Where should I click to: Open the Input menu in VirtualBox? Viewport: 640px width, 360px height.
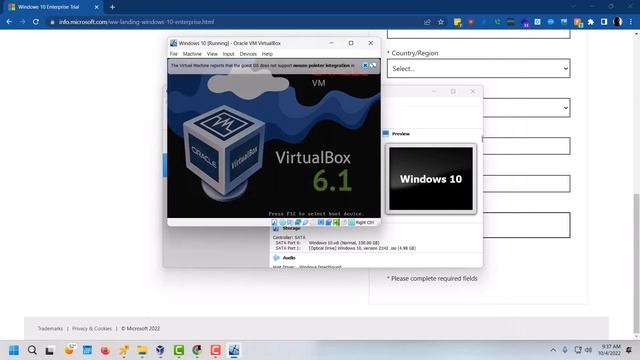(228, 54)
